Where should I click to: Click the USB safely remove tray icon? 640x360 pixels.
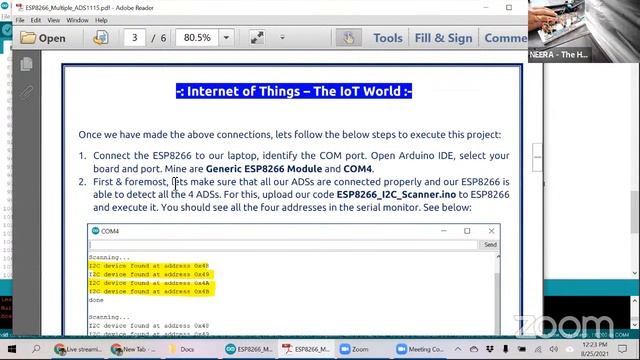click(506, 349)
